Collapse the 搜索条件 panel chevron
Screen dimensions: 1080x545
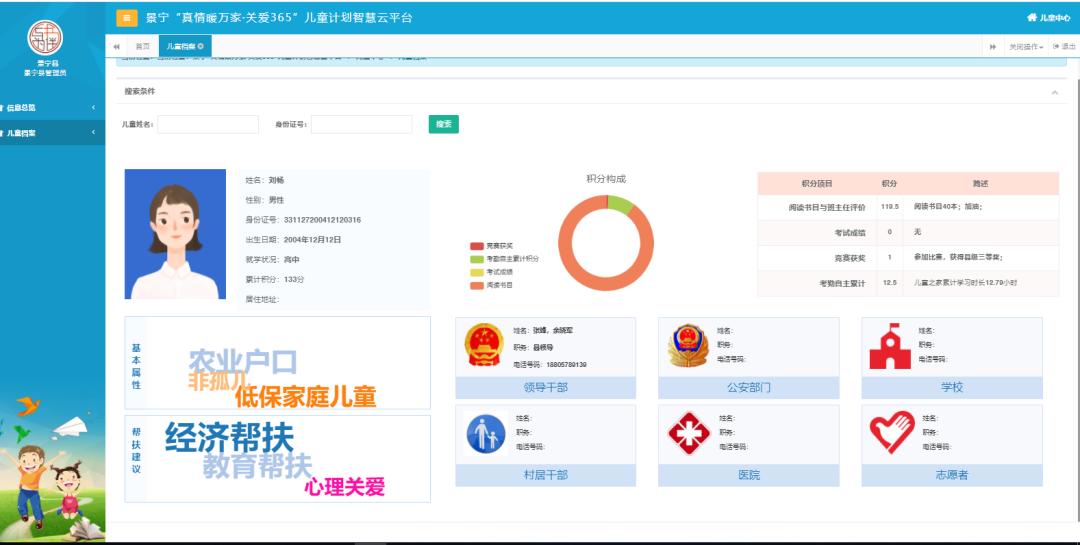click(x=1054, y=92)
